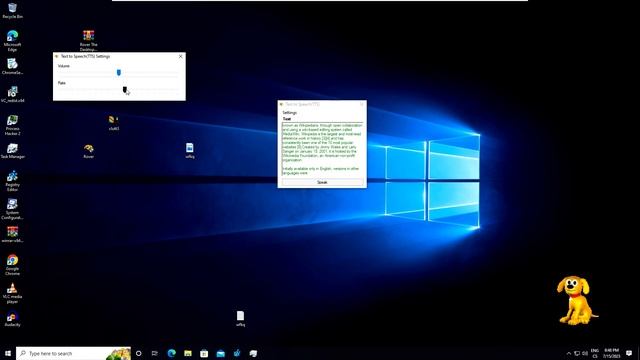The image size is (640, 360).
Task: Open the Microsoft Edge desktop shortcut
Action: 12,40
